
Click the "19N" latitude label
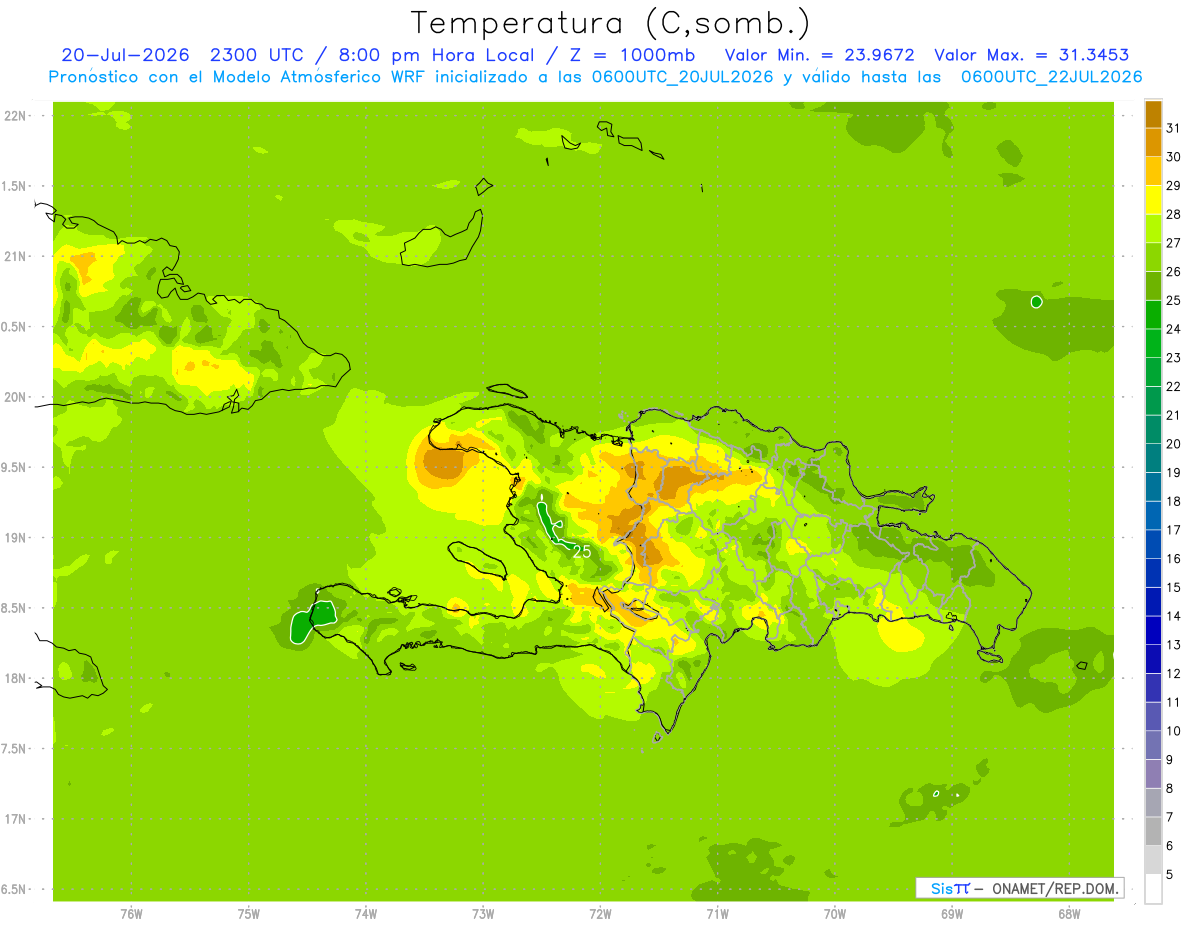click(x=17, y=538)
